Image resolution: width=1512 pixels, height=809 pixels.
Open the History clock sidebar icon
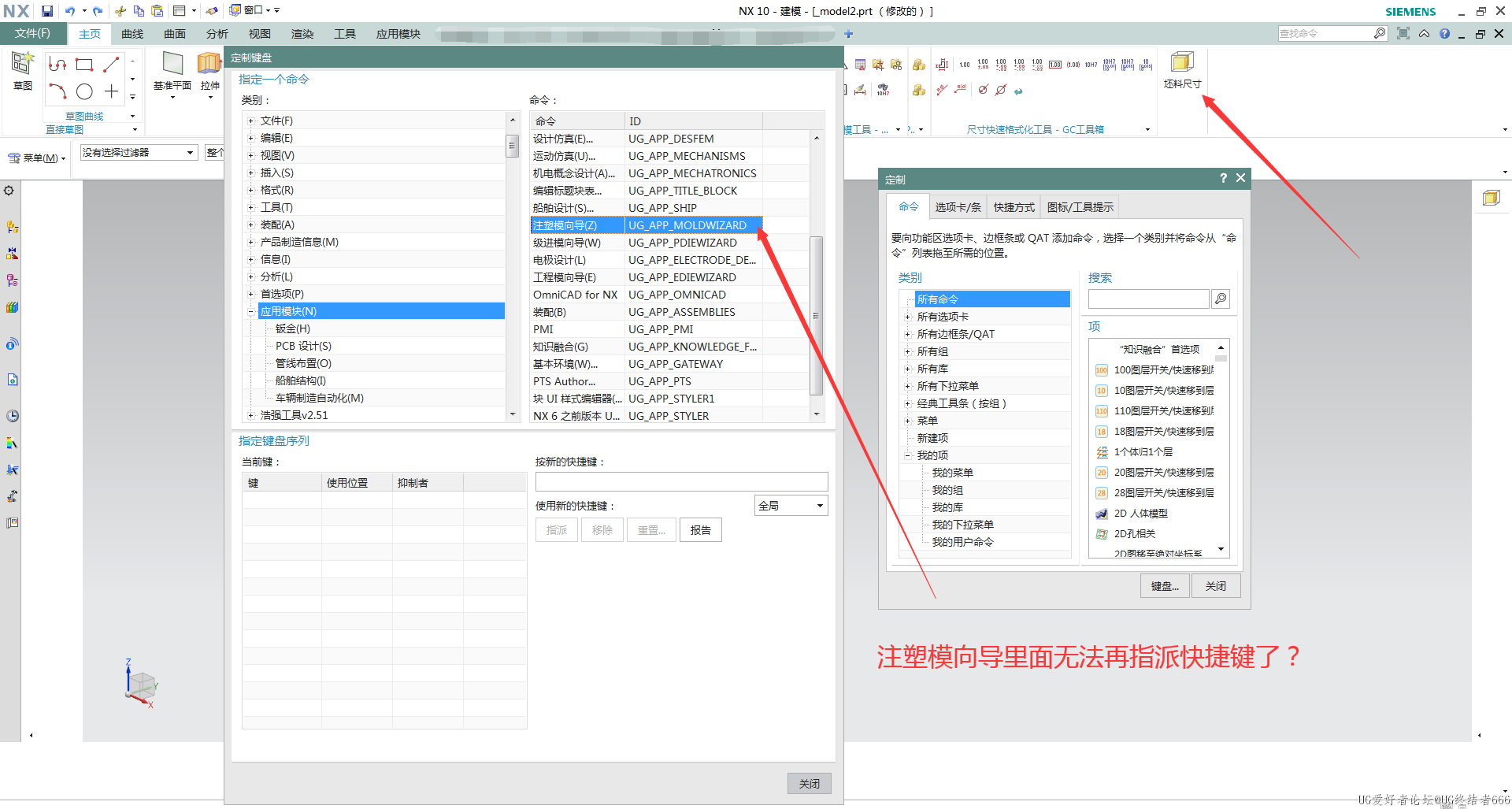(x=13, y=416)
